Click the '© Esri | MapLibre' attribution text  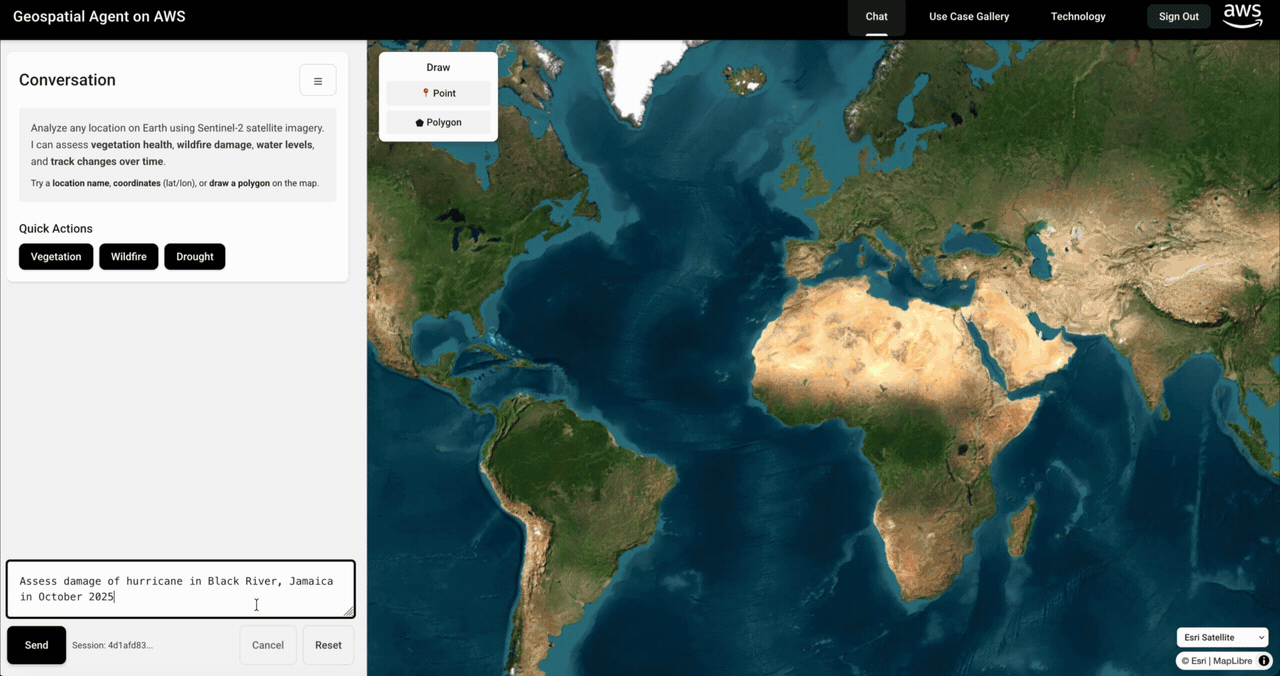point(1217,661)
